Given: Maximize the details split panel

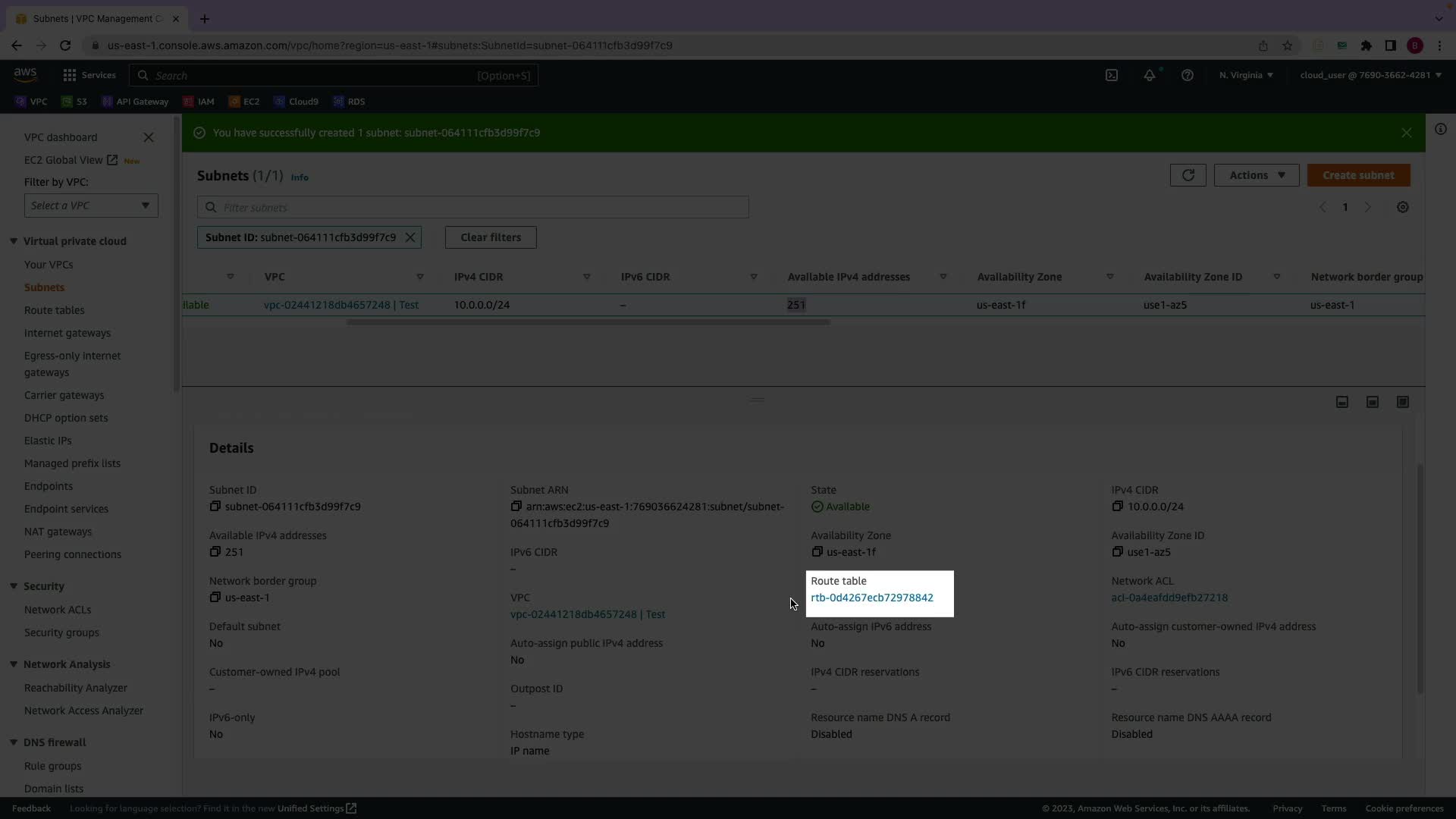Looking at the screenshot, I should 1402,402.
